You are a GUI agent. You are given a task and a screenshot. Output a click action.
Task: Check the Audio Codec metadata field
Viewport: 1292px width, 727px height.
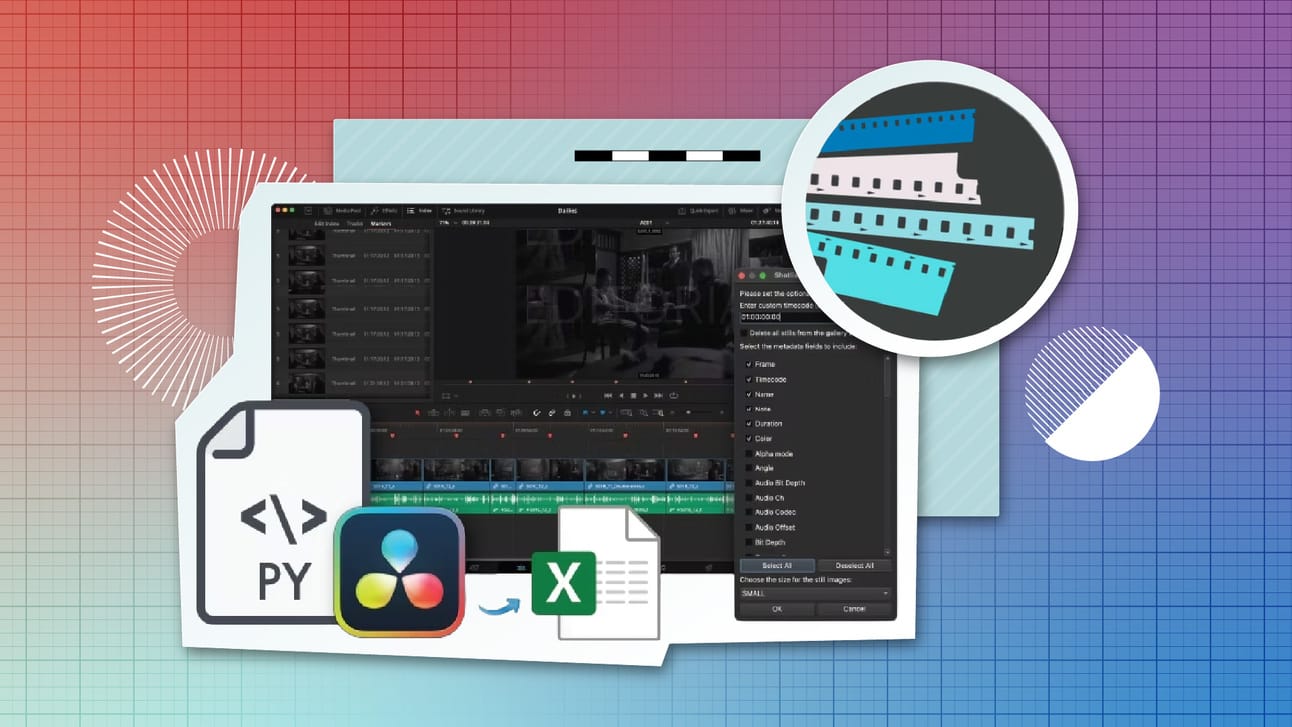[748, 512]
